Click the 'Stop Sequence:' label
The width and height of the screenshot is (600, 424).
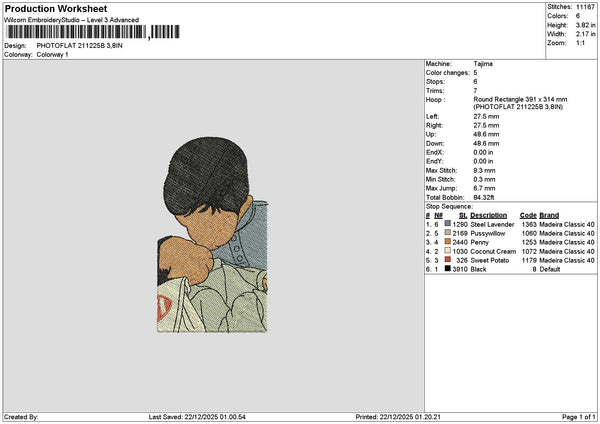click(450, 207)
